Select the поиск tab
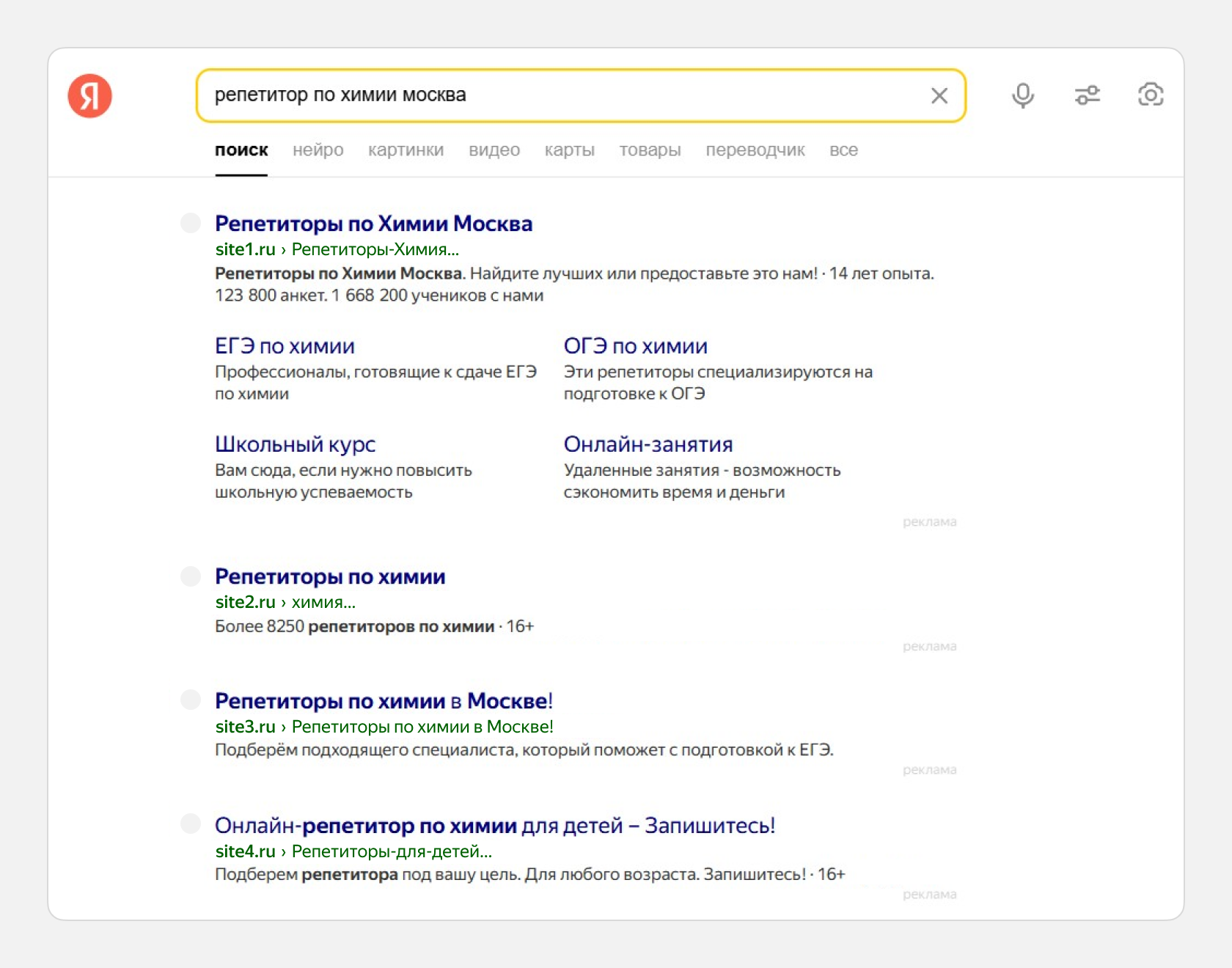This screenshot has width=1232, height=968. point(241,150)
